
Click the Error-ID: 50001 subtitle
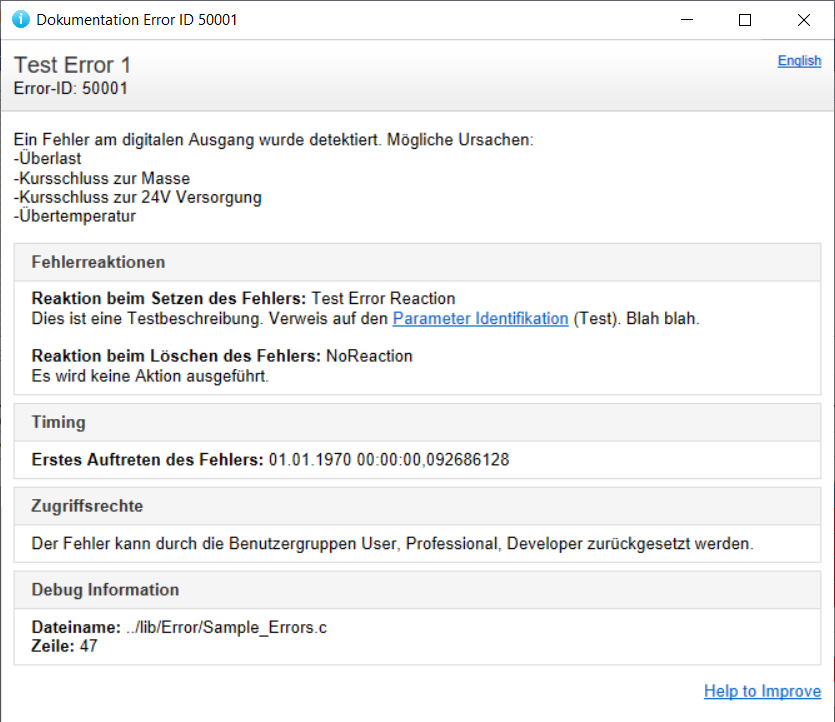(70, 88)
